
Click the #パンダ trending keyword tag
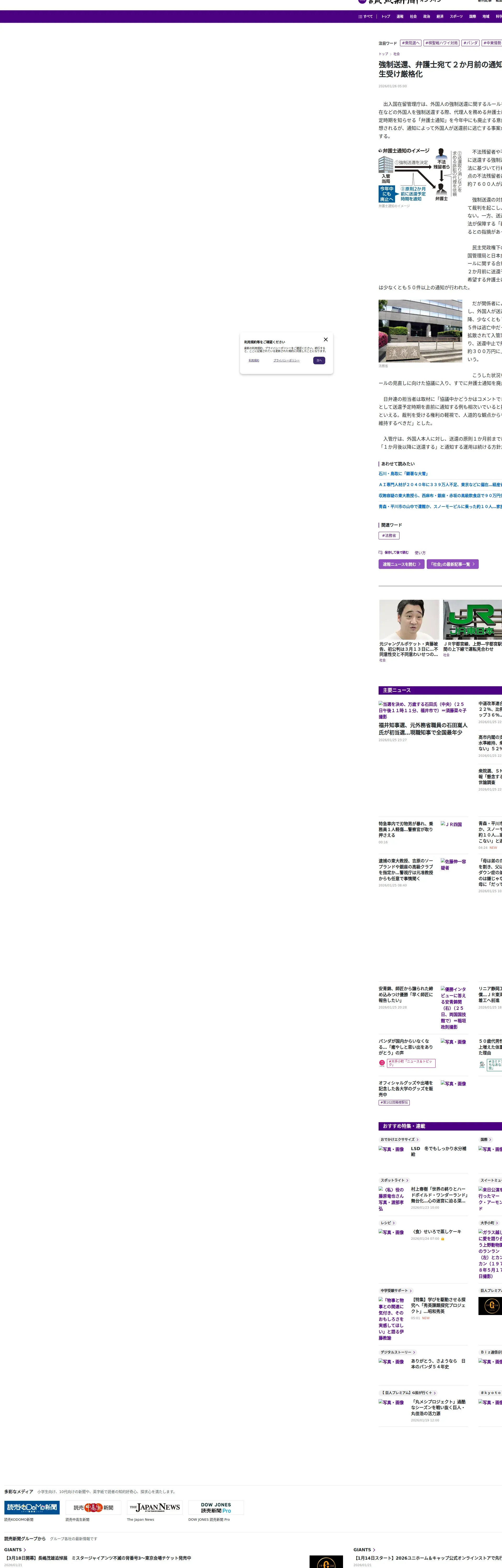point(470,43)
